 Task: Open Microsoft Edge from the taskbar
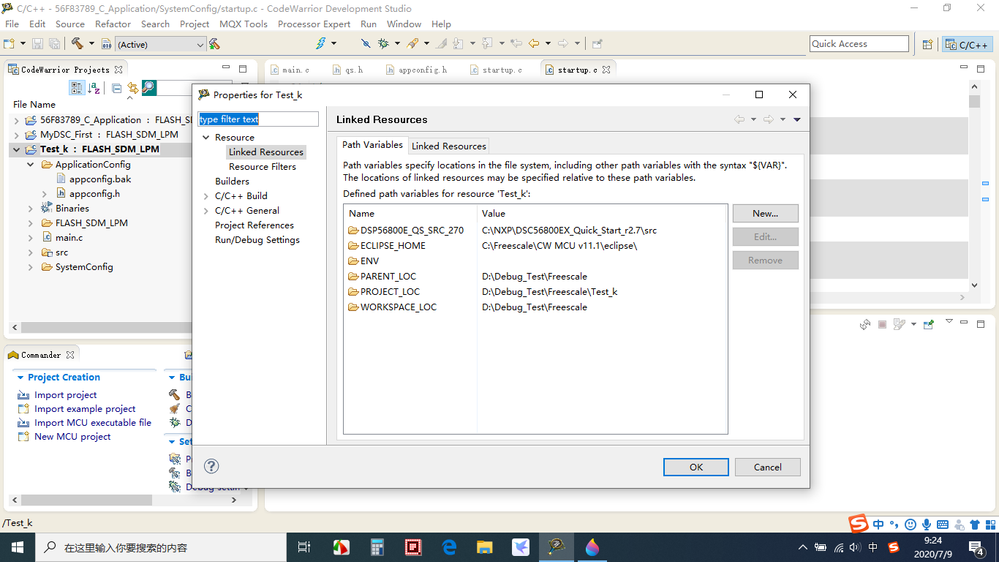click(x=449, y=547)
